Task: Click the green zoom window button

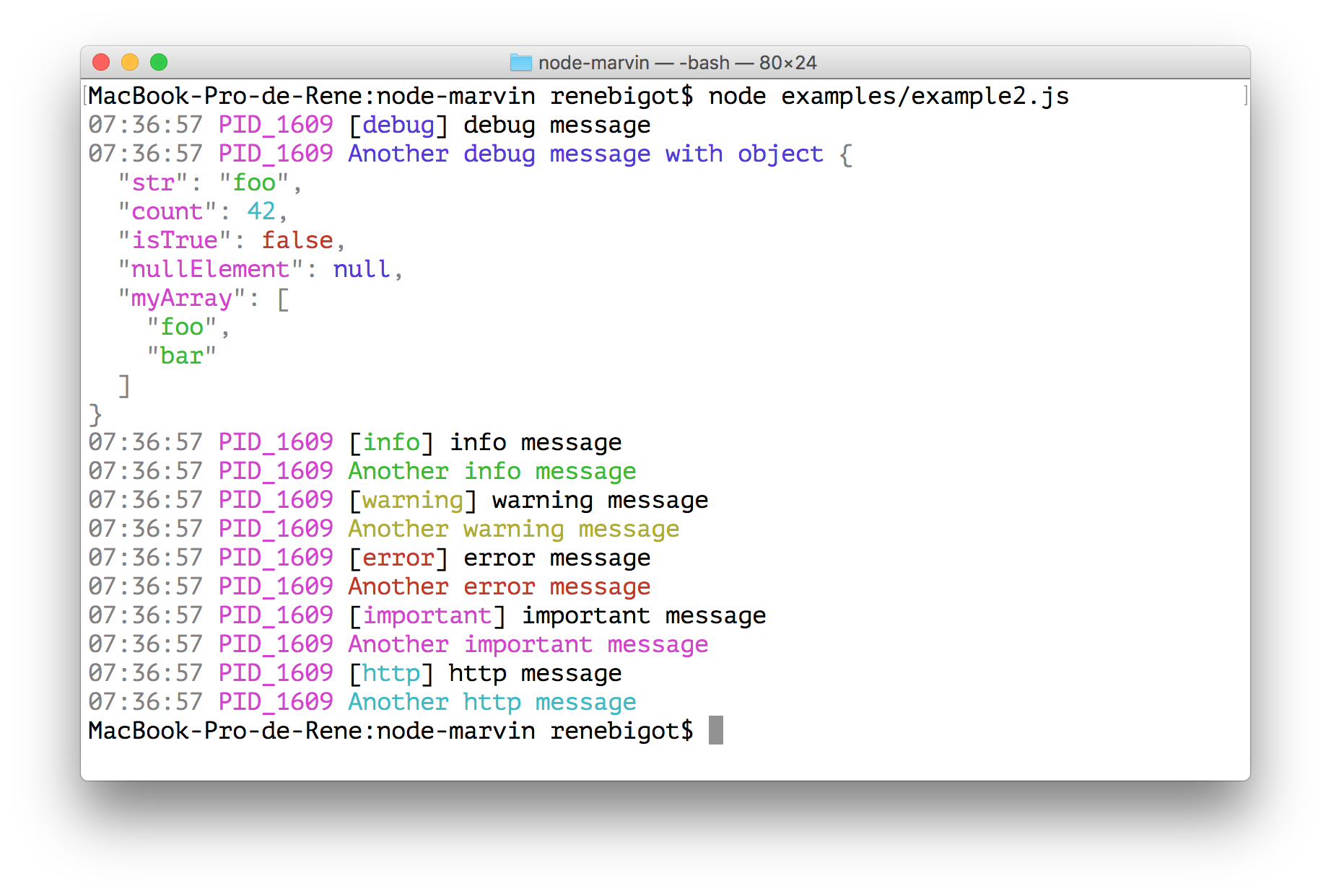Action: tap(159, 63)
